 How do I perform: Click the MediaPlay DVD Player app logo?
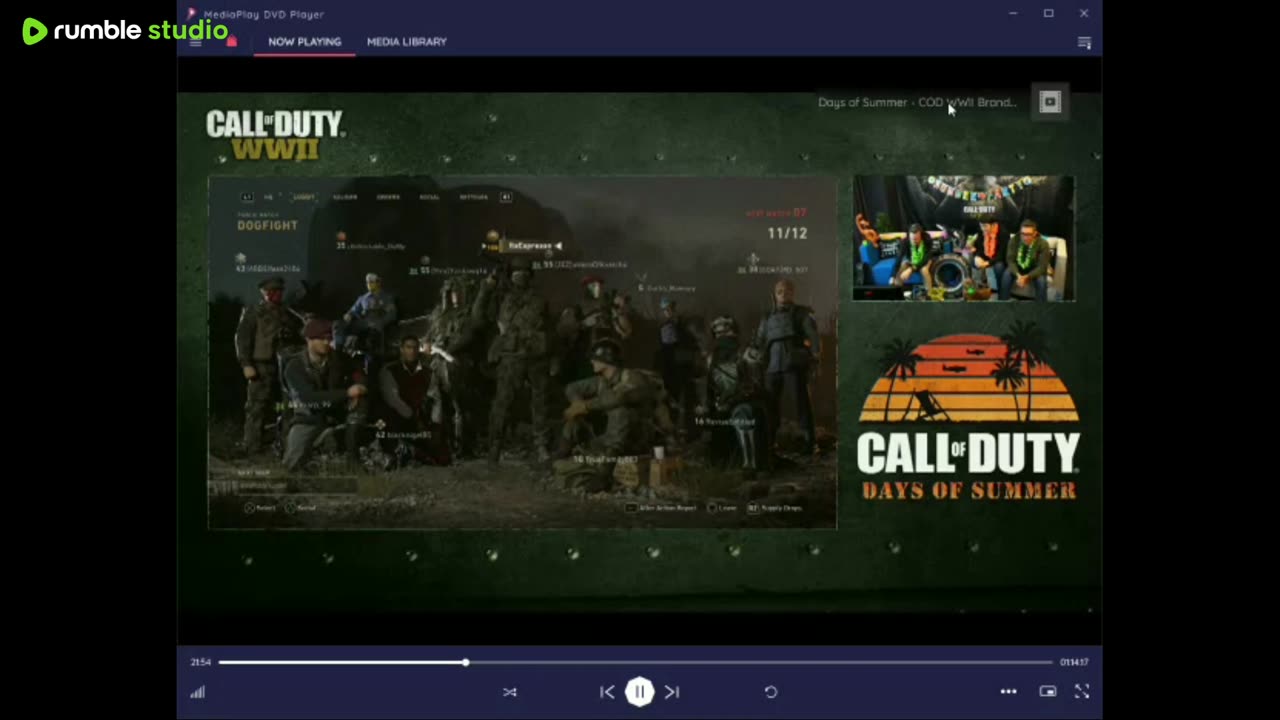tap(192, 14)
